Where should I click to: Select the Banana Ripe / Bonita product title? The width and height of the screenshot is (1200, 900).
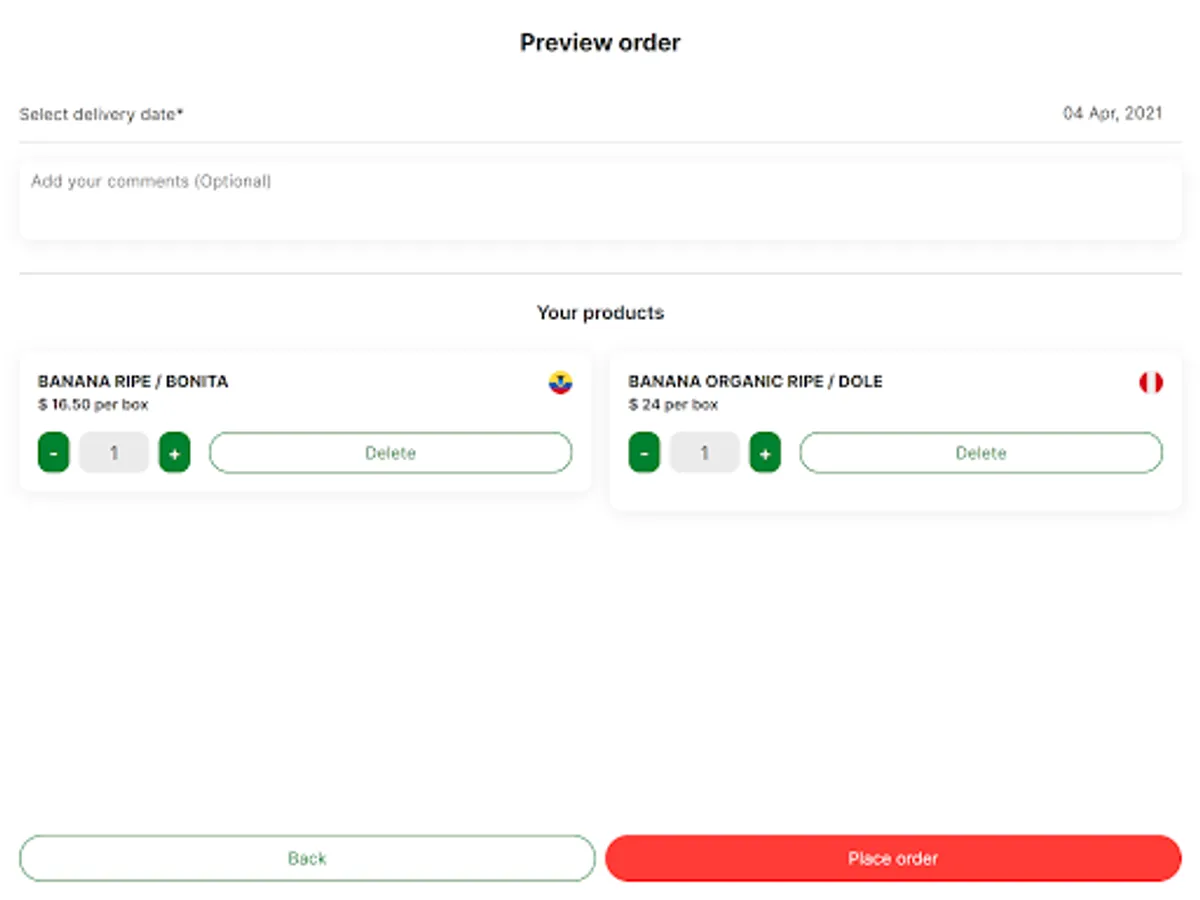point(133,381)
